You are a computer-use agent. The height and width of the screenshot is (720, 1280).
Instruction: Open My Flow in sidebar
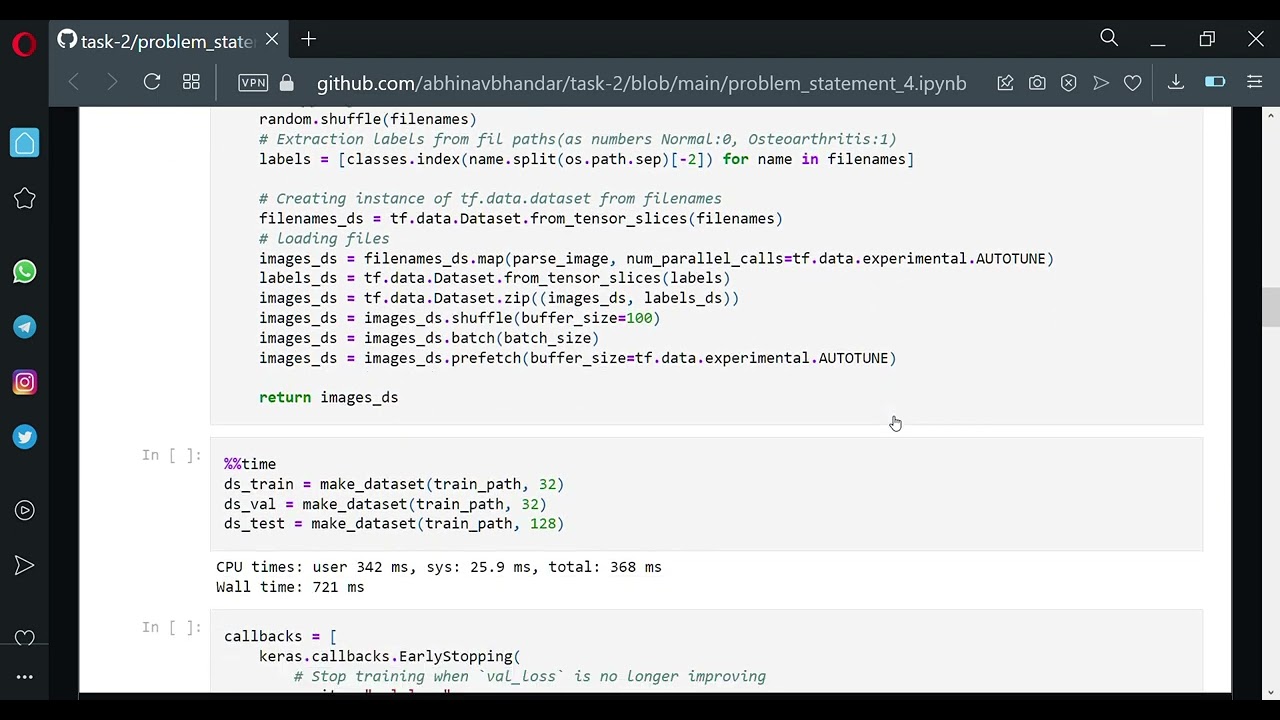tap(25, 566)
